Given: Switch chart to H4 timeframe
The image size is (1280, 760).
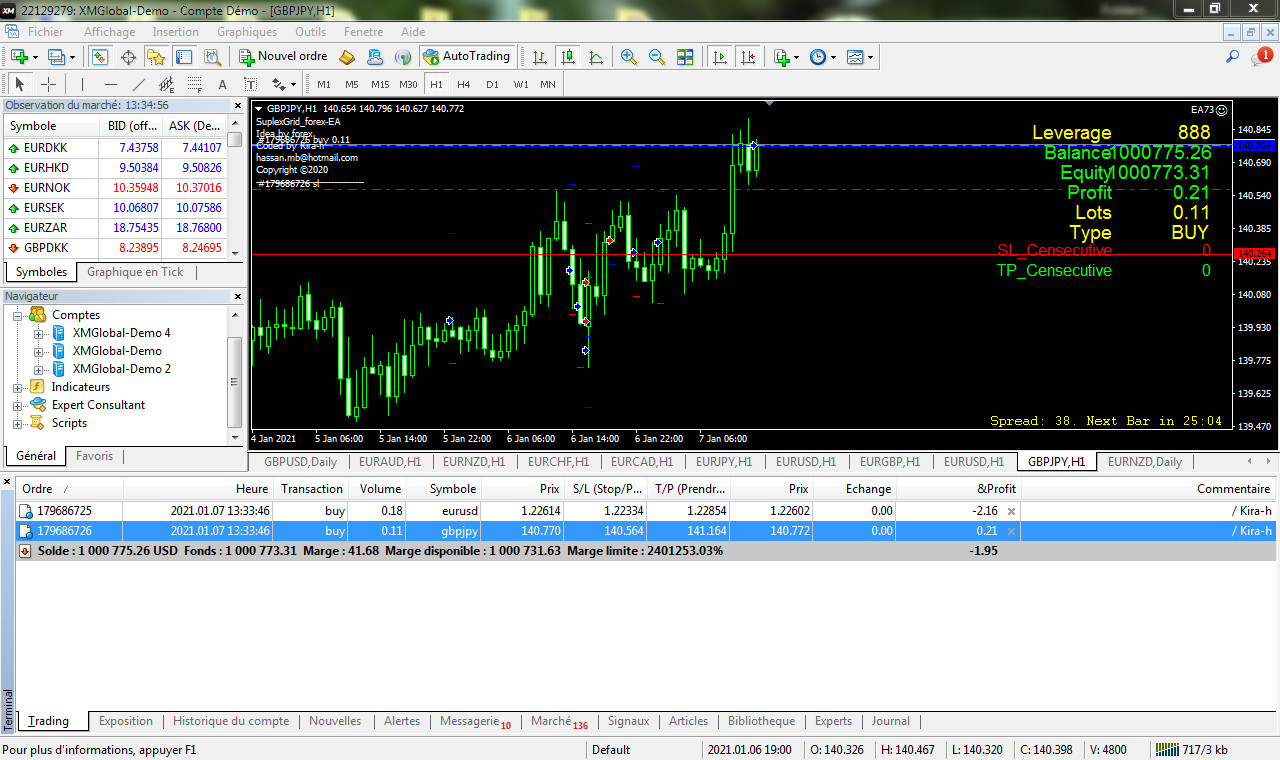Looking at the screenshot, I should (x=464, y=84).
